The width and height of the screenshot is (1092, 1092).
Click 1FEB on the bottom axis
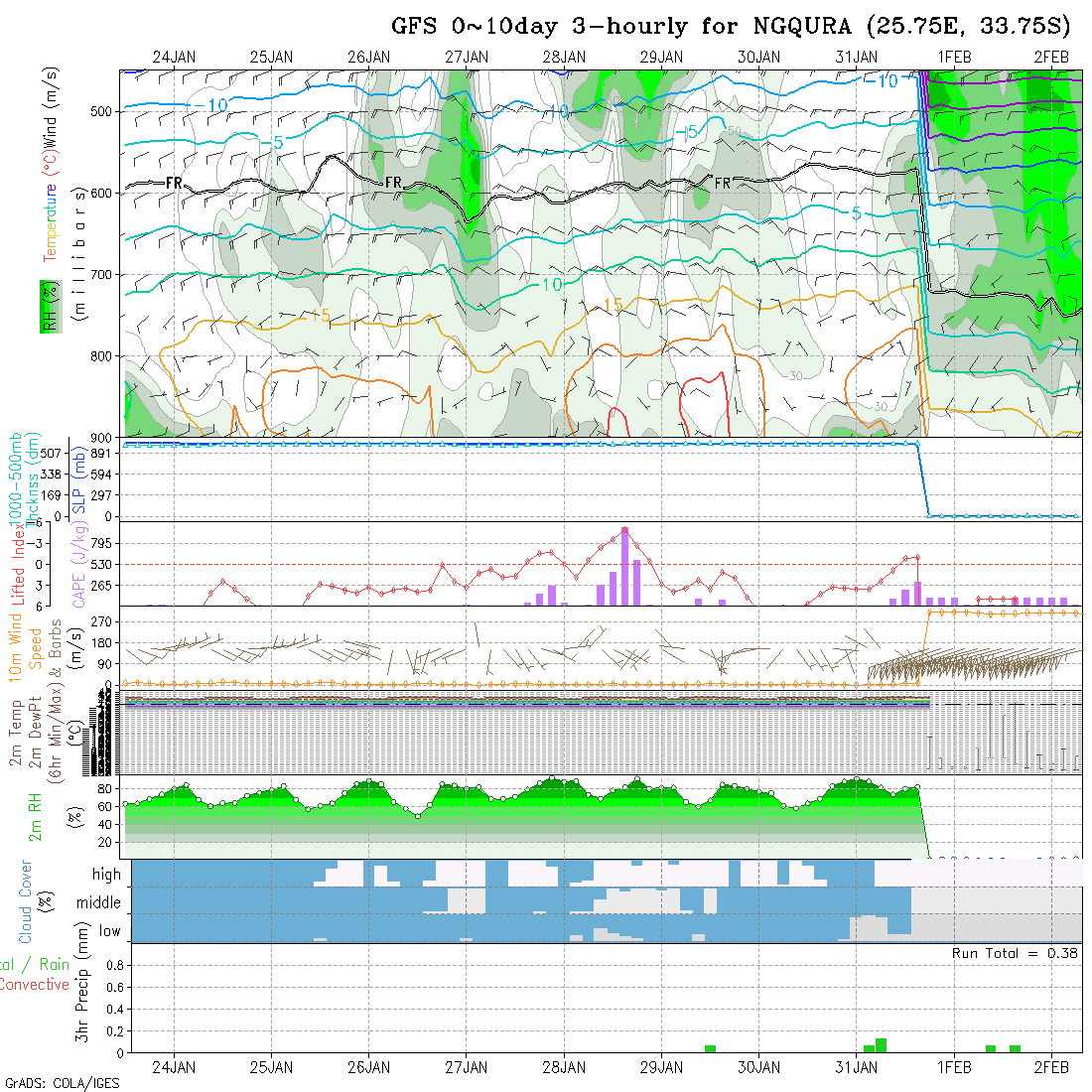(x=954, y=1067)
